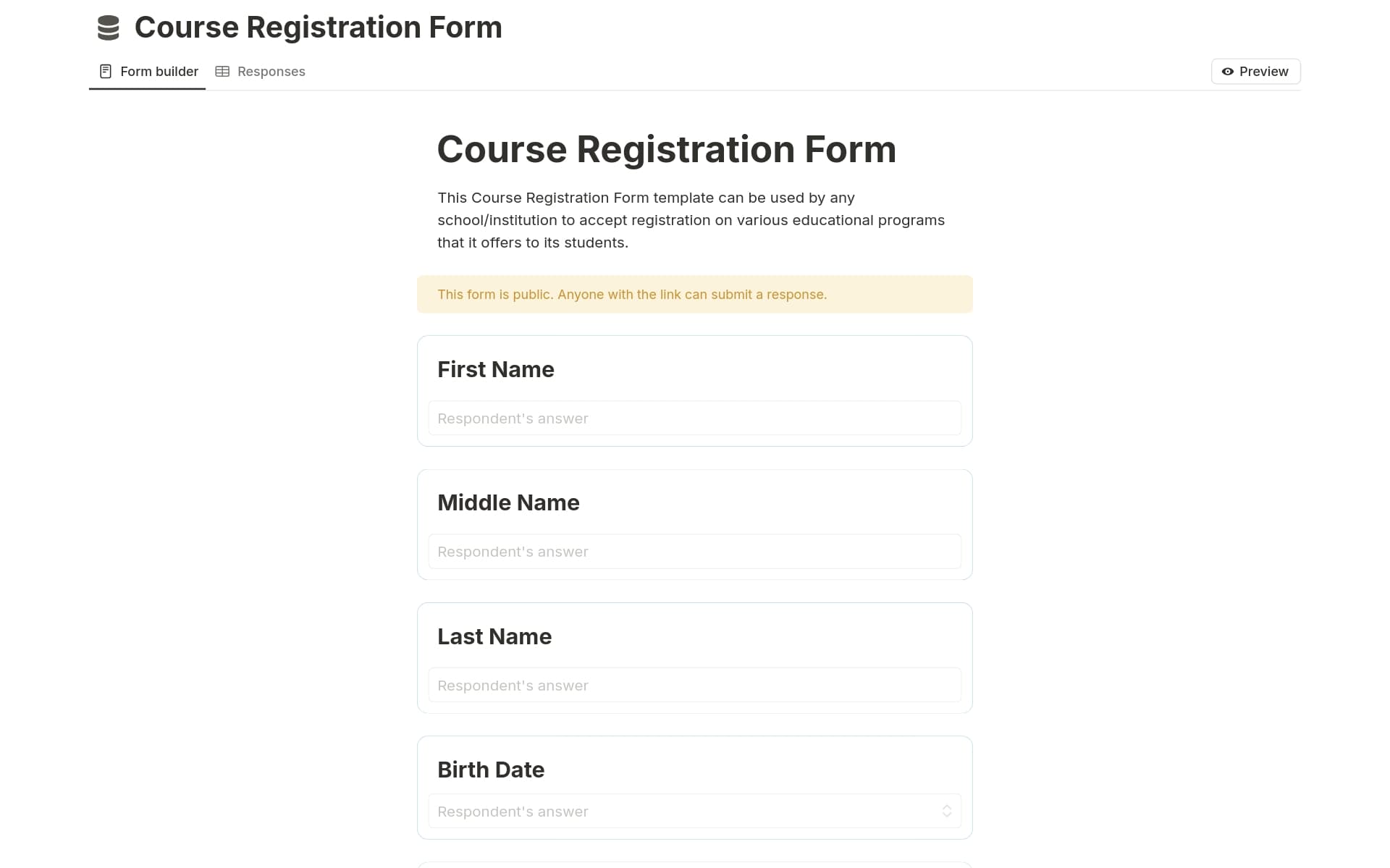The image size is (1390, 868).
Task: Click the eye icon in the Preview button
Action: click(1228, 72)
